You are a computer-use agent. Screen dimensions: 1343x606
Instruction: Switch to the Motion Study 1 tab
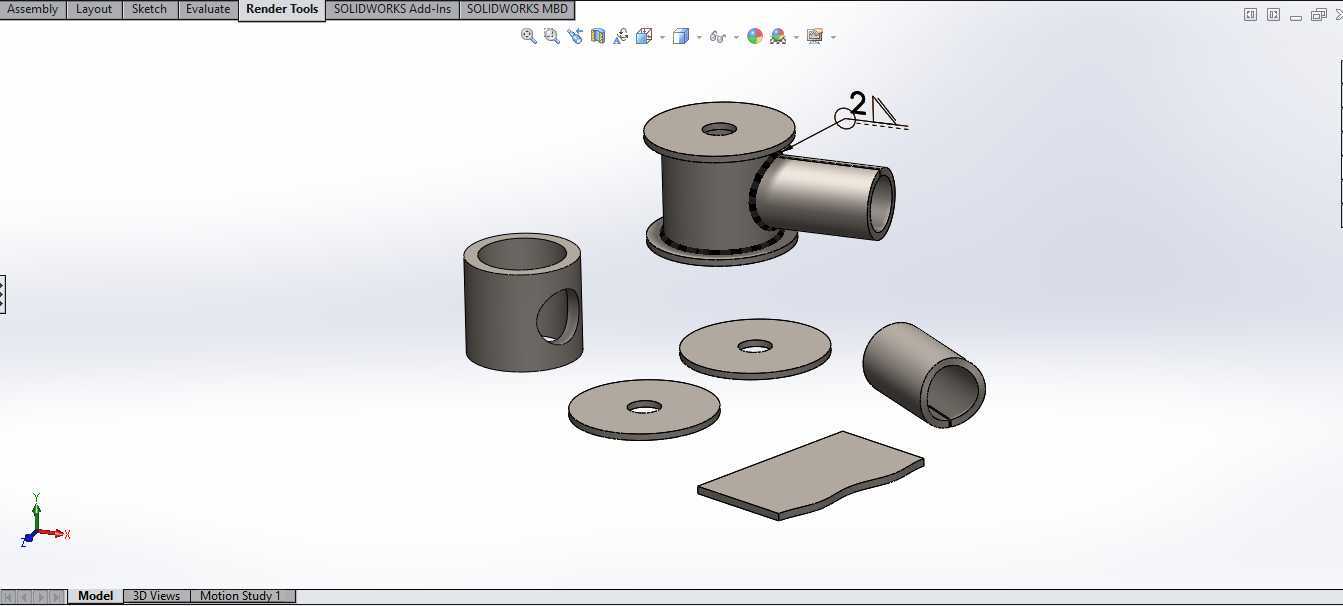tap(241, 596)
